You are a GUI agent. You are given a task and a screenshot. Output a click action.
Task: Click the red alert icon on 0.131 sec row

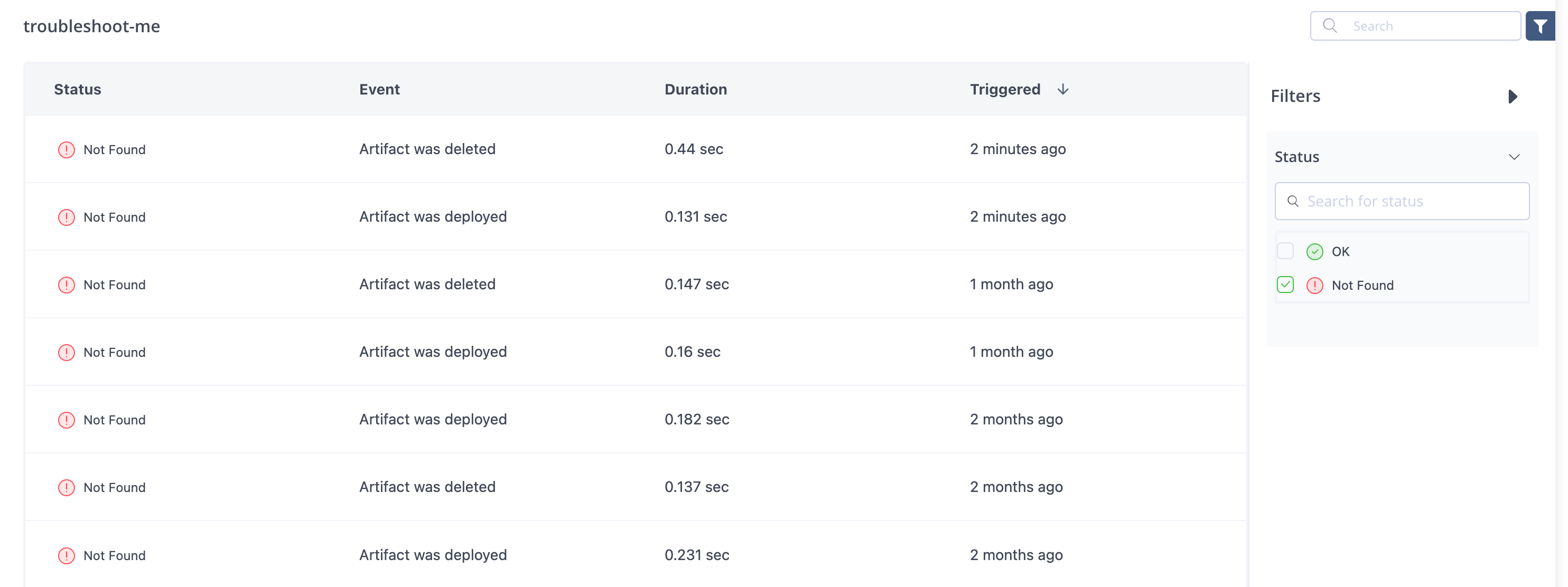point(67,217)
